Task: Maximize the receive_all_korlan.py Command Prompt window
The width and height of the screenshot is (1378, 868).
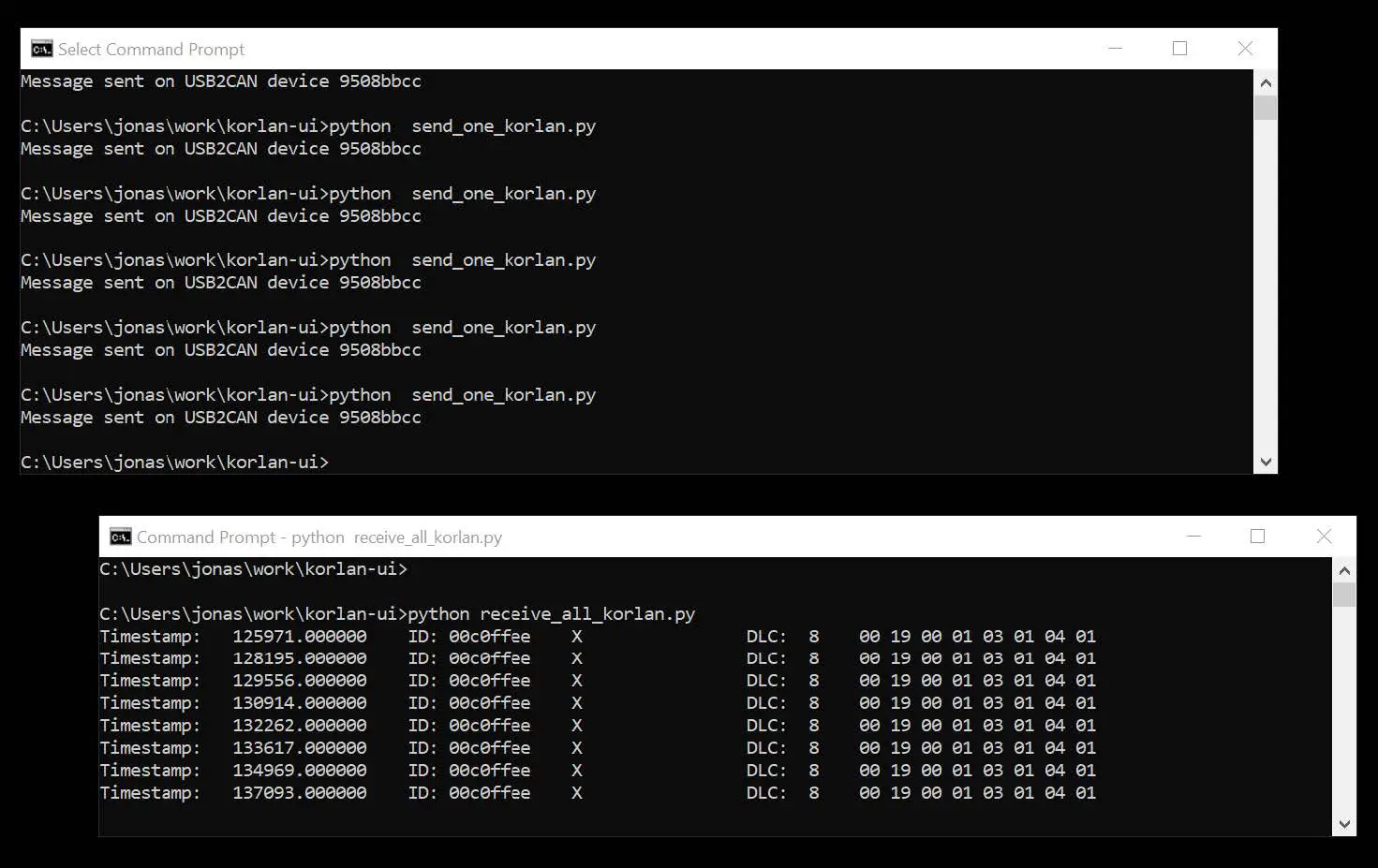Action: 1257,537
